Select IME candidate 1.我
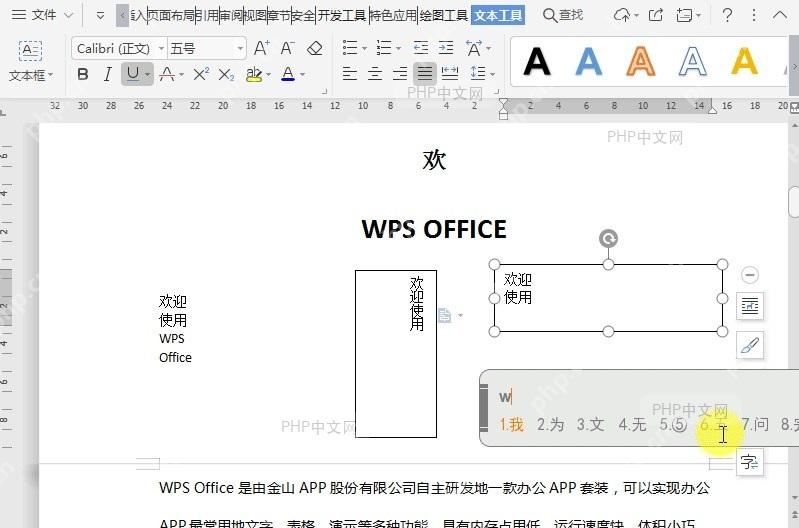The image size is (799, 528). (x=511, y=425)
